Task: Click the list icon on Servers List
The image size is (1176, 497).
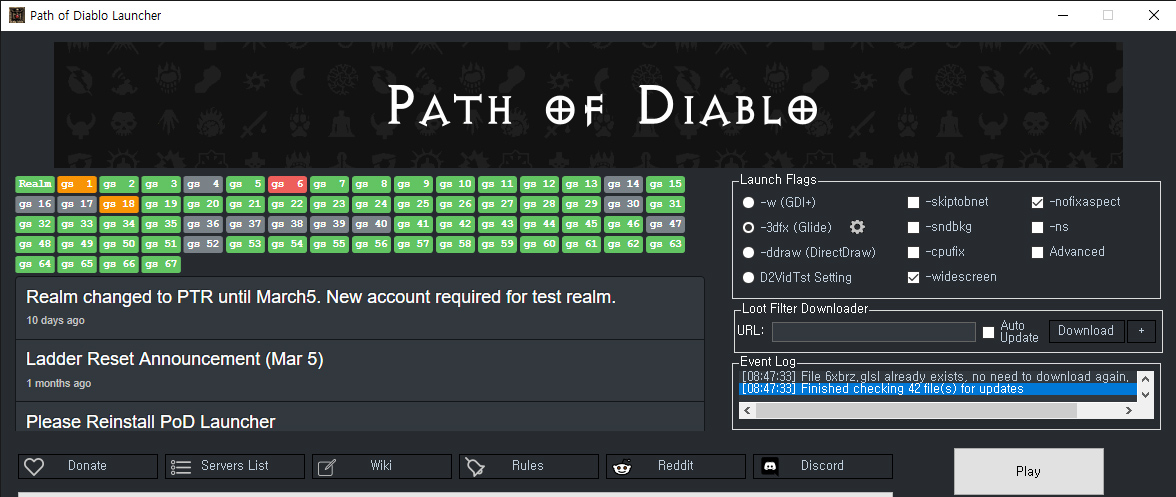Action: [x=181, y=466]
